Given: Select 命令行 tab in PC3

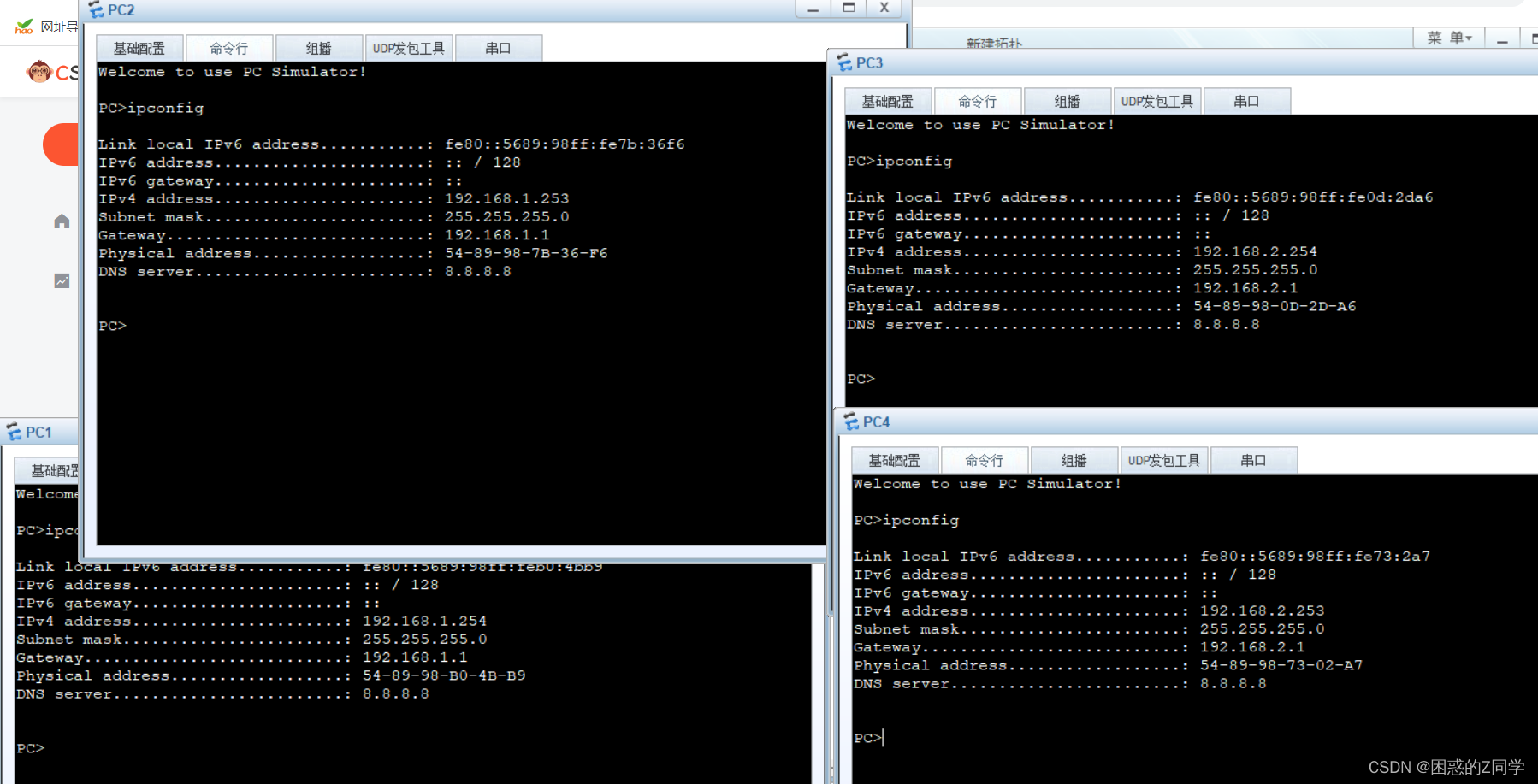Looking at the screenshot, I should (978, 102).
